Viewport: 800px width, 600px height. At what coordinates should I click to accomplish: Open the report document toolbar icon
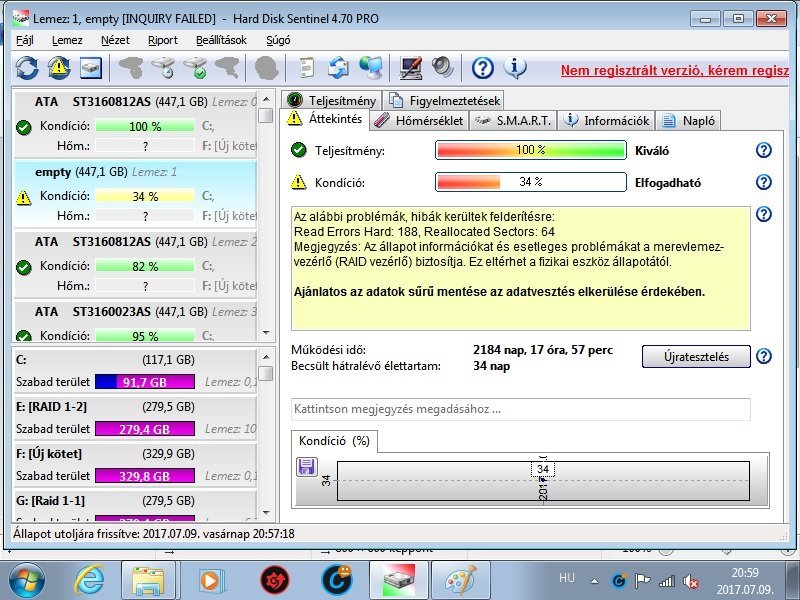[306, 68]
